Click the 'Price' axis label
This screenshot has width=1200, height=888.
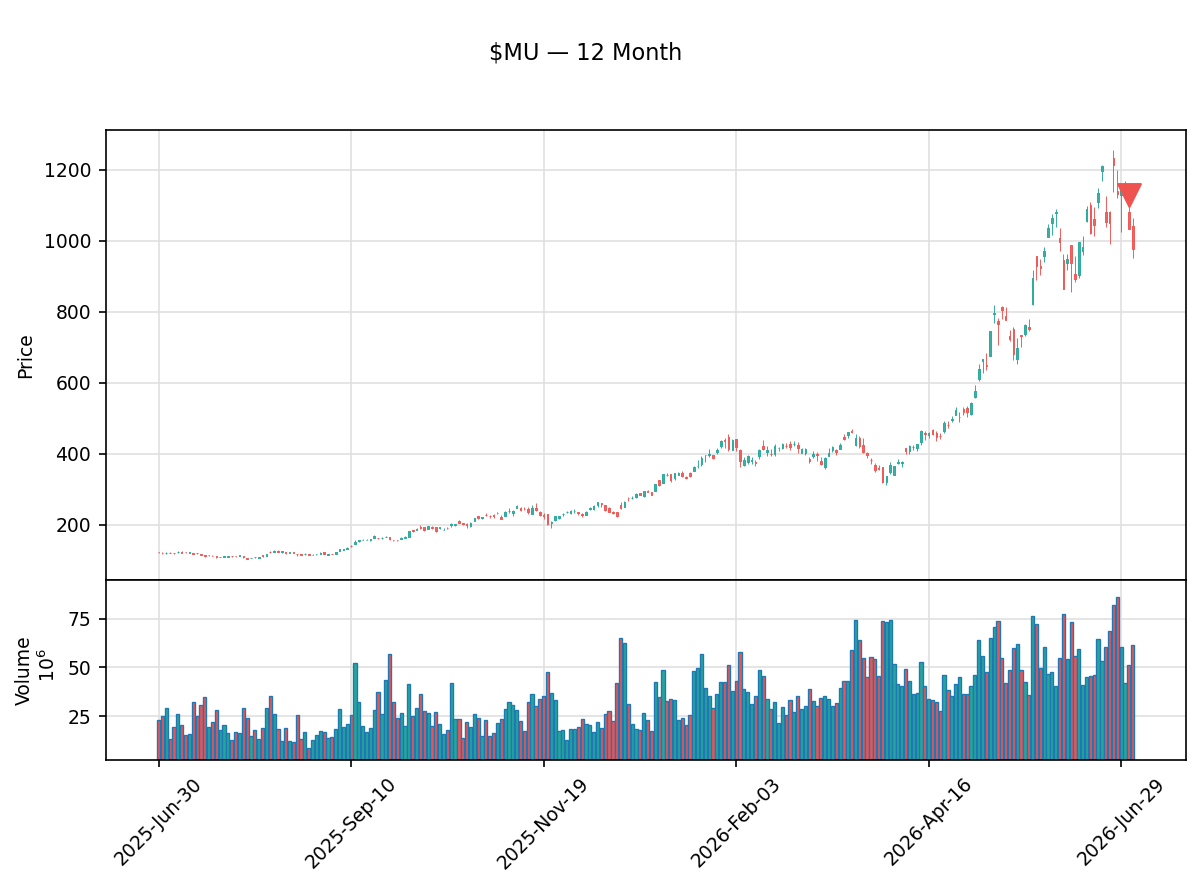(x=26, y=356)
